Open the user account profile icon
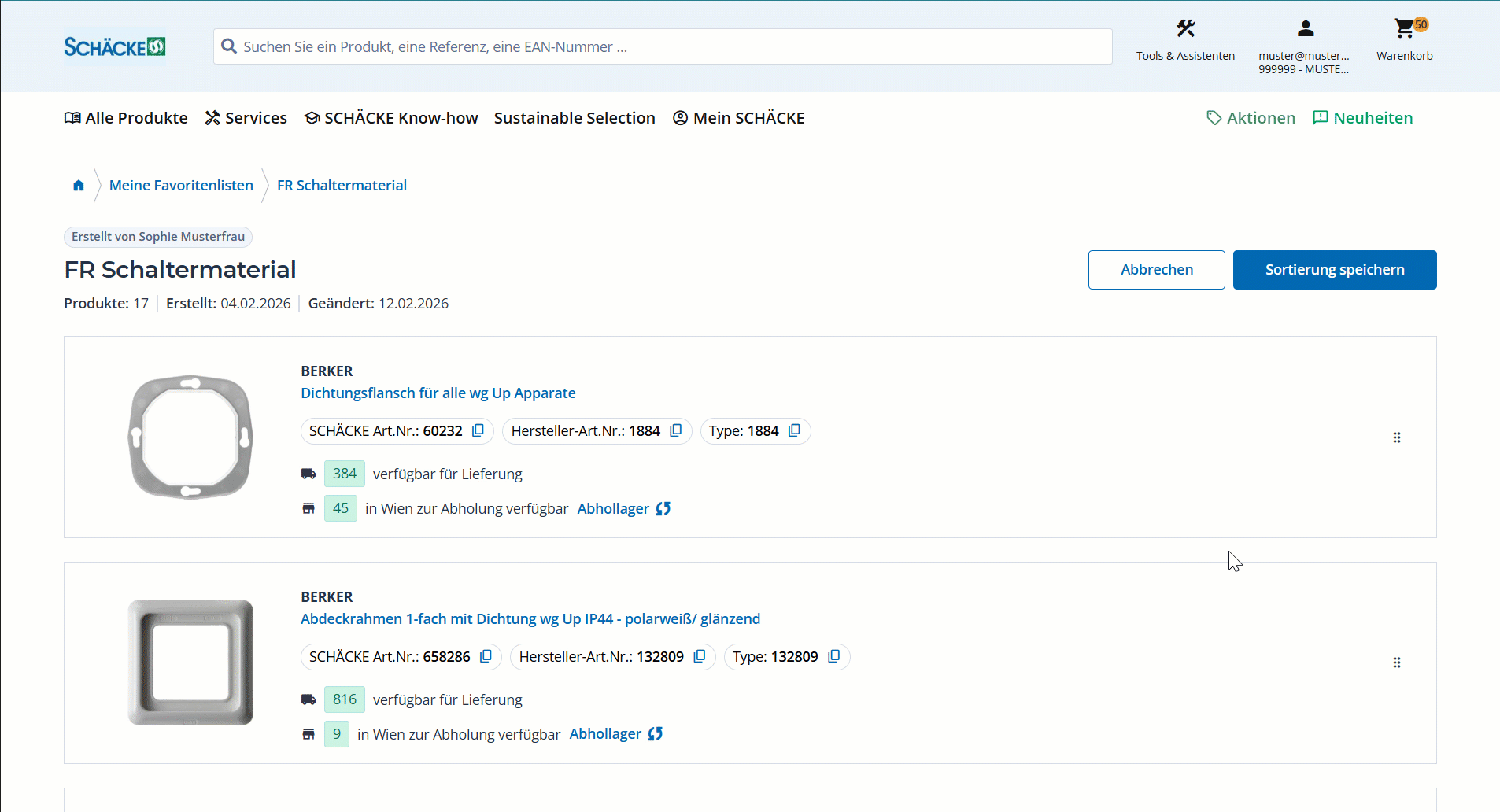Viewport: 1500px width, 812px height. click(1306, 30)
